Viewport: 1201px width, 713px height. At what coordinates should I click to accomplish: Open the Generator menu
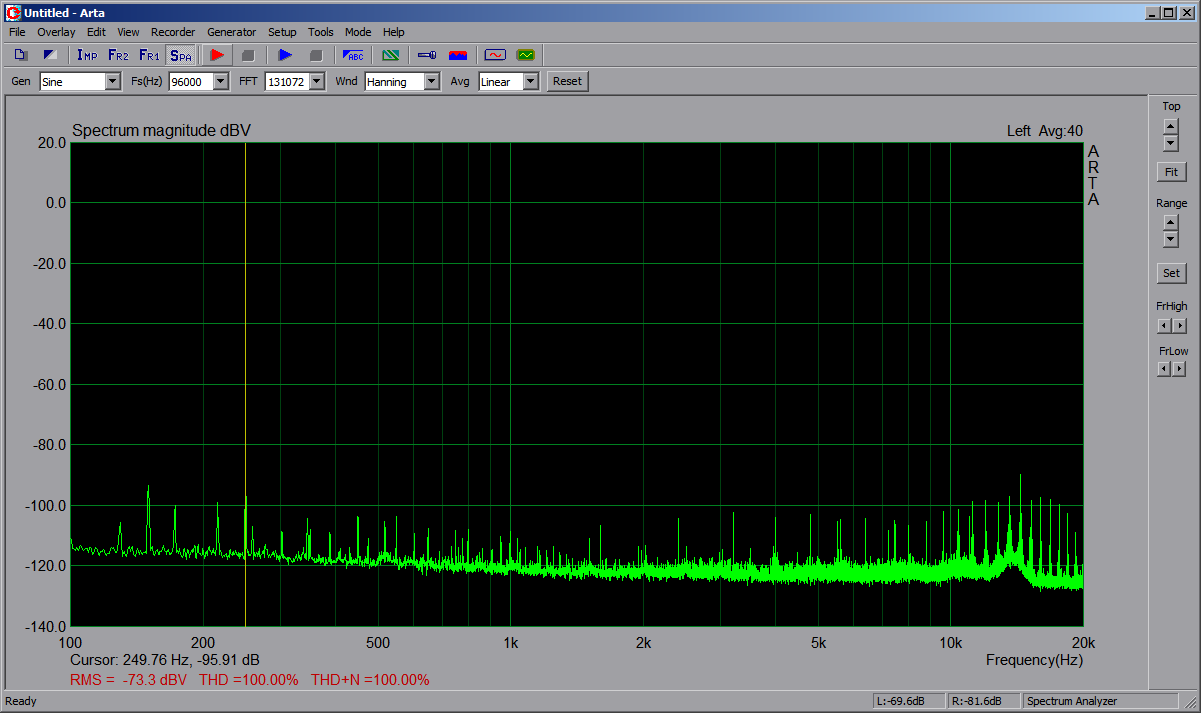(231, 32)
